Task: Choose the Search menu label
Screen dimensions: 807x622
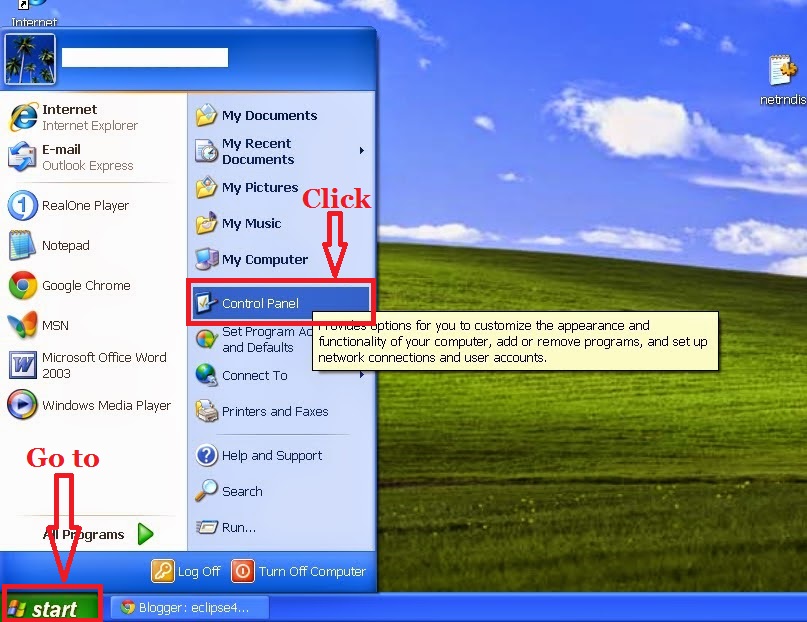Action: click(x=242, y=491)
